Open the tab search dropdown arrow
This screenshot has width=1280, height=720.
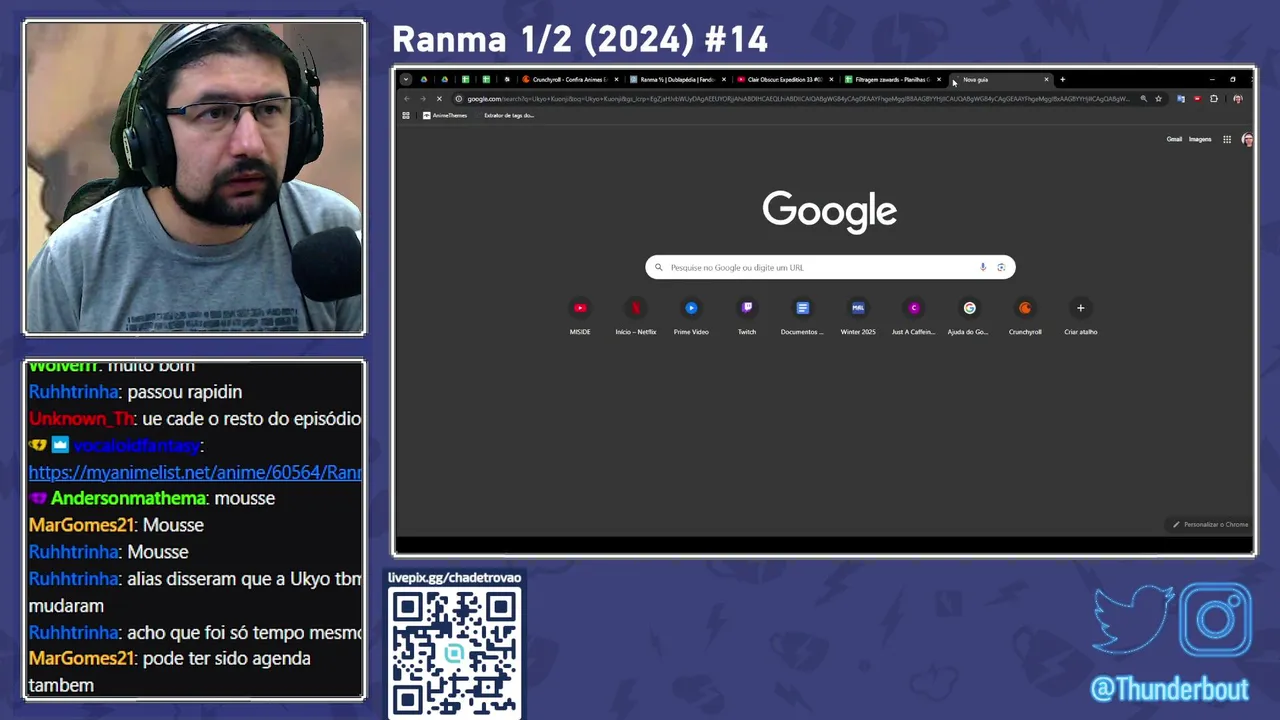[405, 79]
